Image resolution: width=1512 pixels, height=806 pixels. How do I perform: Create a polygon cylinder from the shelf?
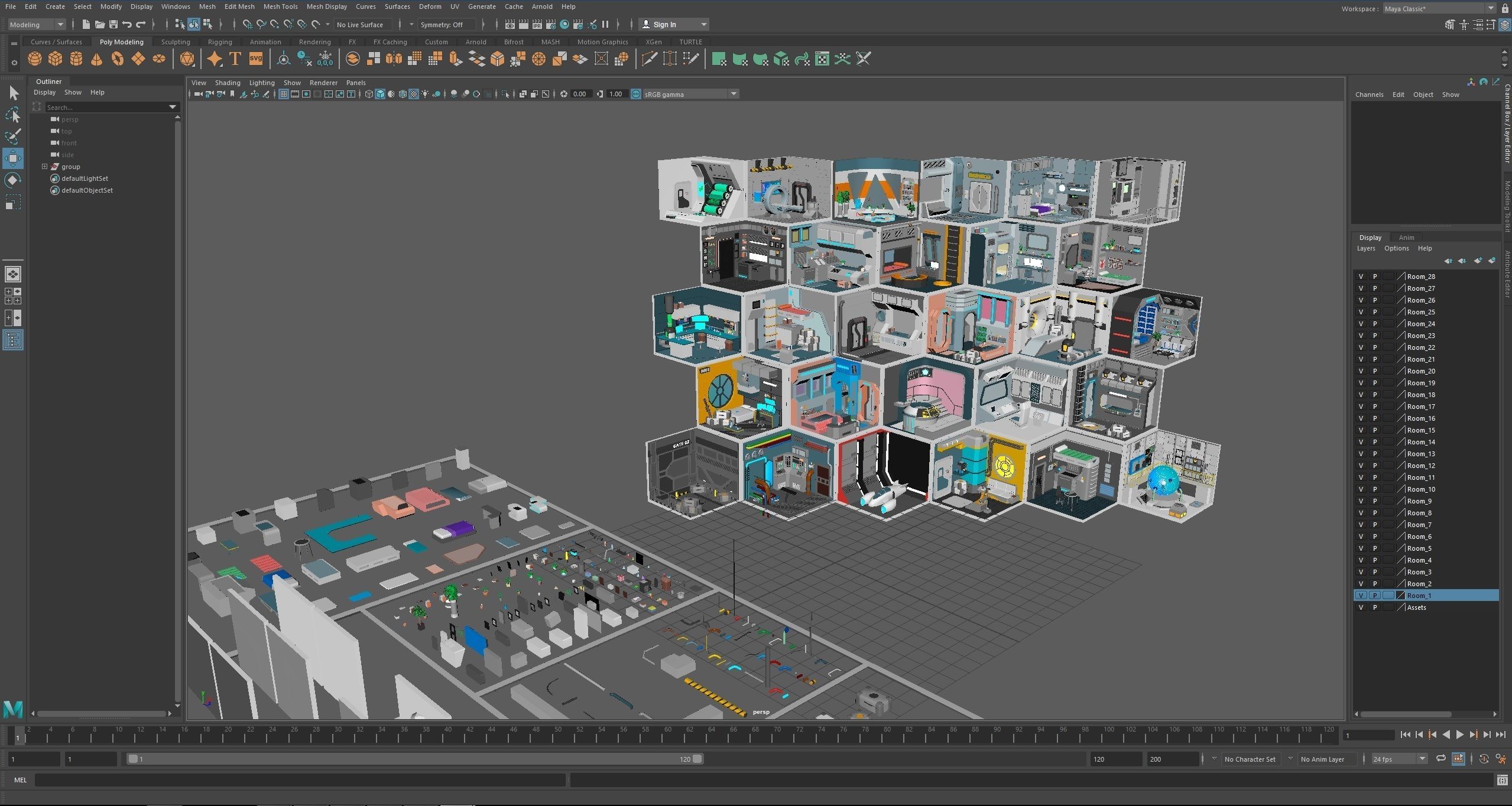(x=76, y=59)
